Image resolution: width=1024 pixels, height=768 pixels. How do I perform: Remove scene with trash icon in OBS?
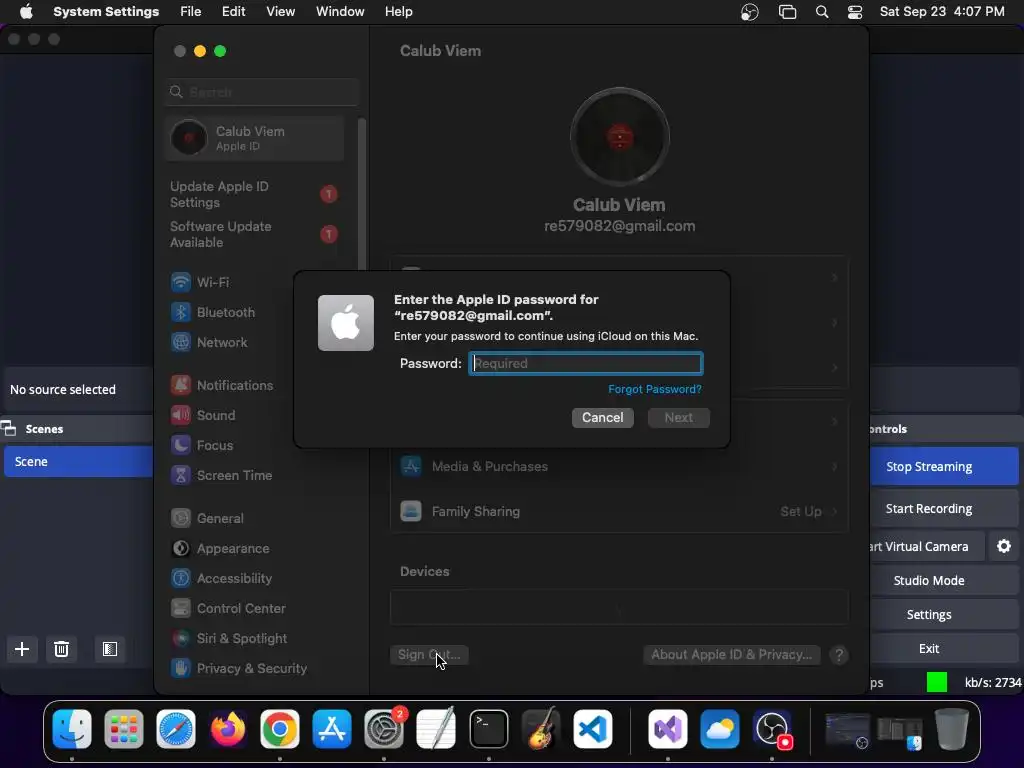[x=61, y=648]
